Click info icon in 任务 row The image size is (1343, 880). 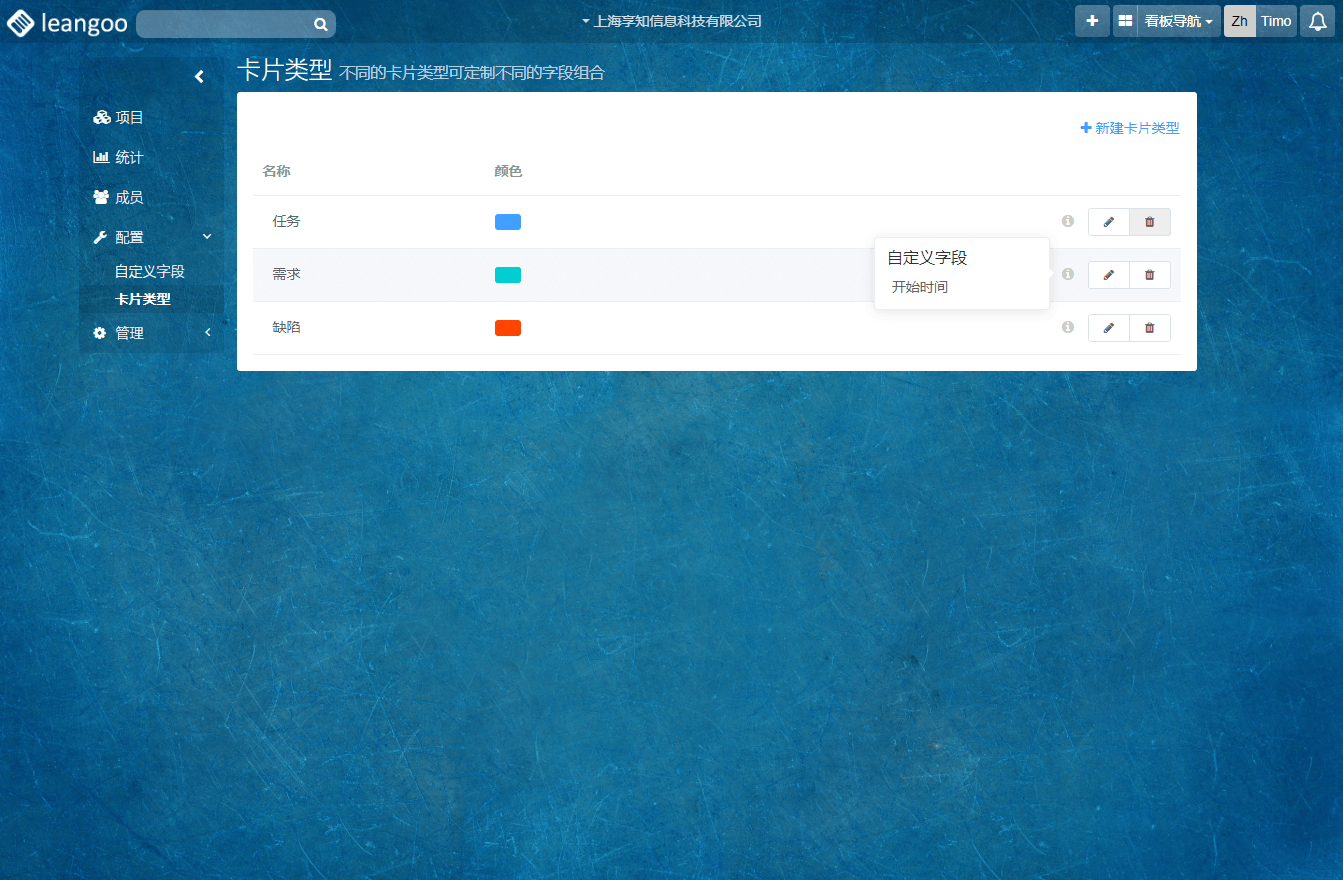click(x=1067, y=221)
